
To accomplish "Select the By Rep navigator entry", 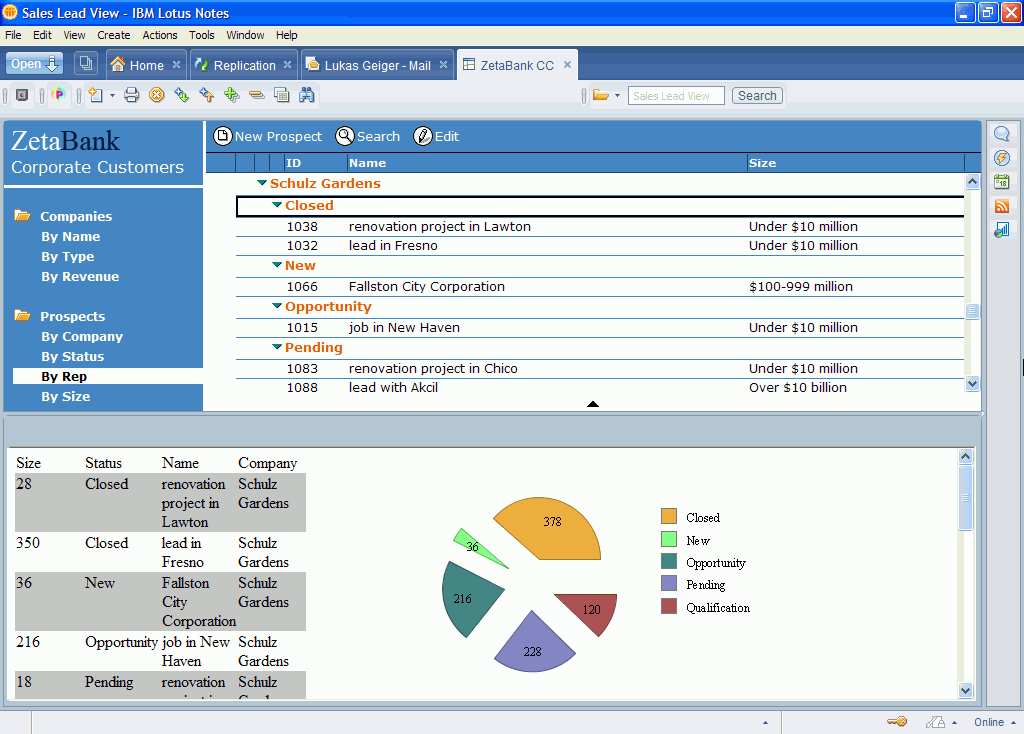I will tap(108, 376).
